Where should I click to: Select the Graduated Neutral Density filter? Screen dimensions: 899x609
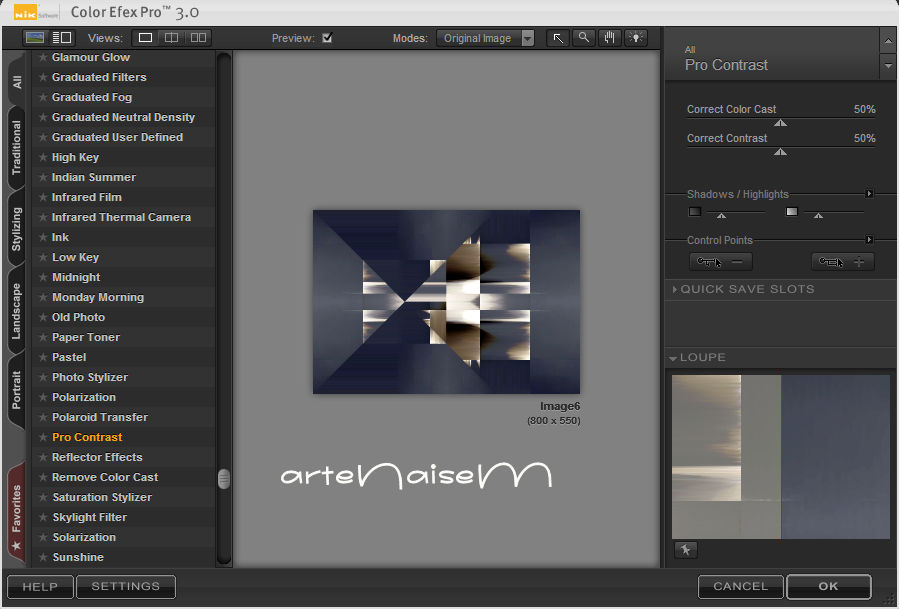[x=123, y=117]
